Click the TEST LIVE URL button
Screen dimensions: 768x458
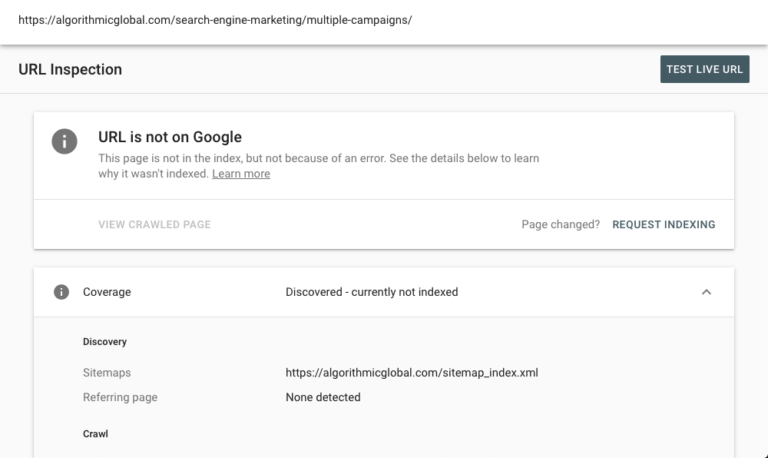pos(704,69)
